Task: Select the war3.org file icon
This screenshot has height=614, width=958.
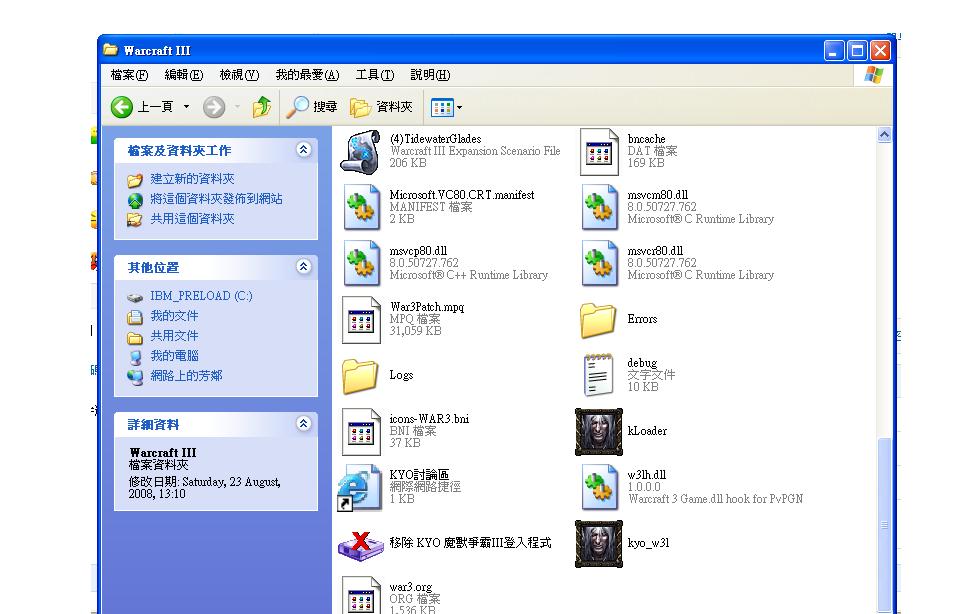Action: (361, 595)
